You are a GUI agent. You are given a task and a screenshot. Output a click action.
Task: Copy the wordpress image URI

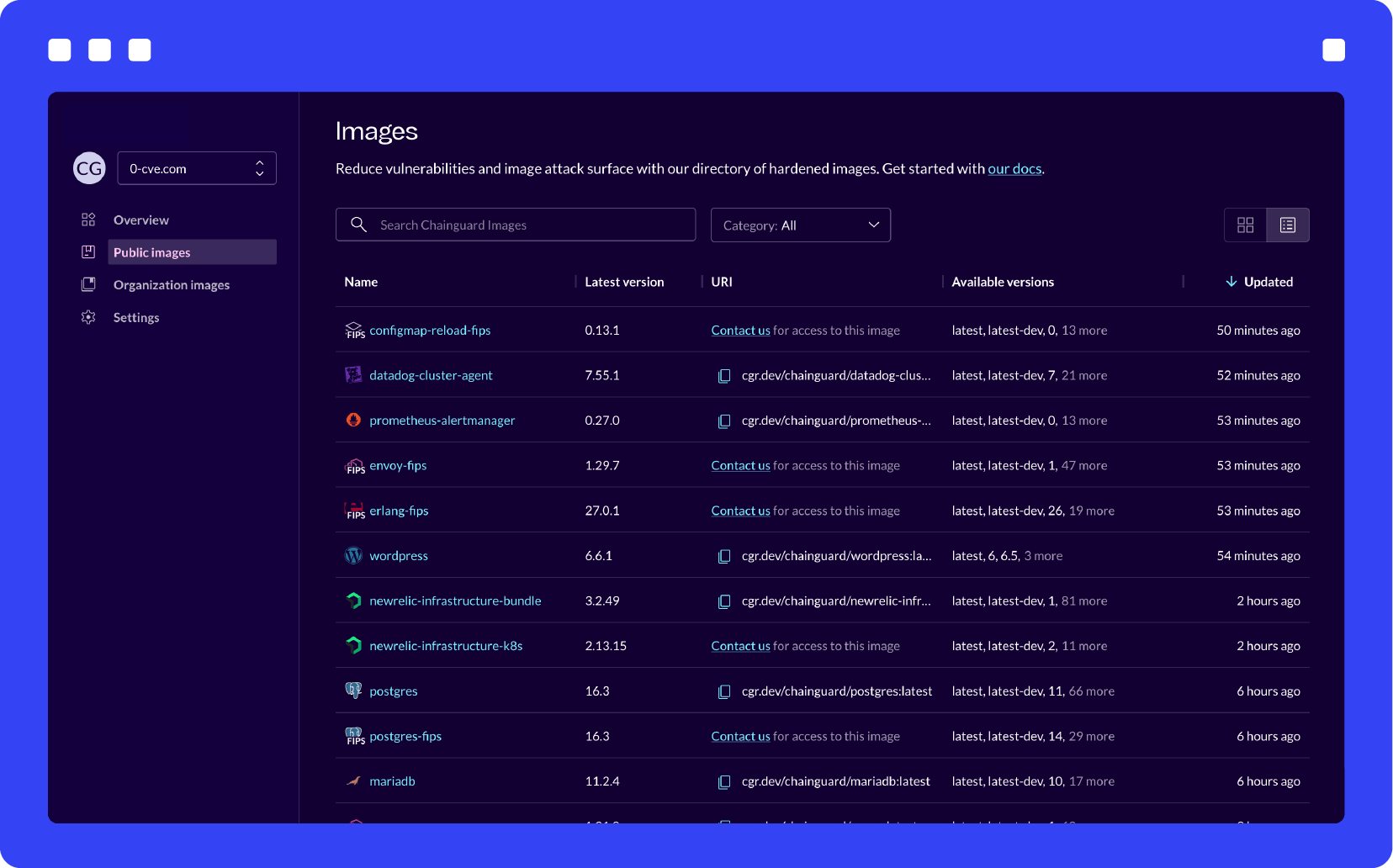(724, 556)
